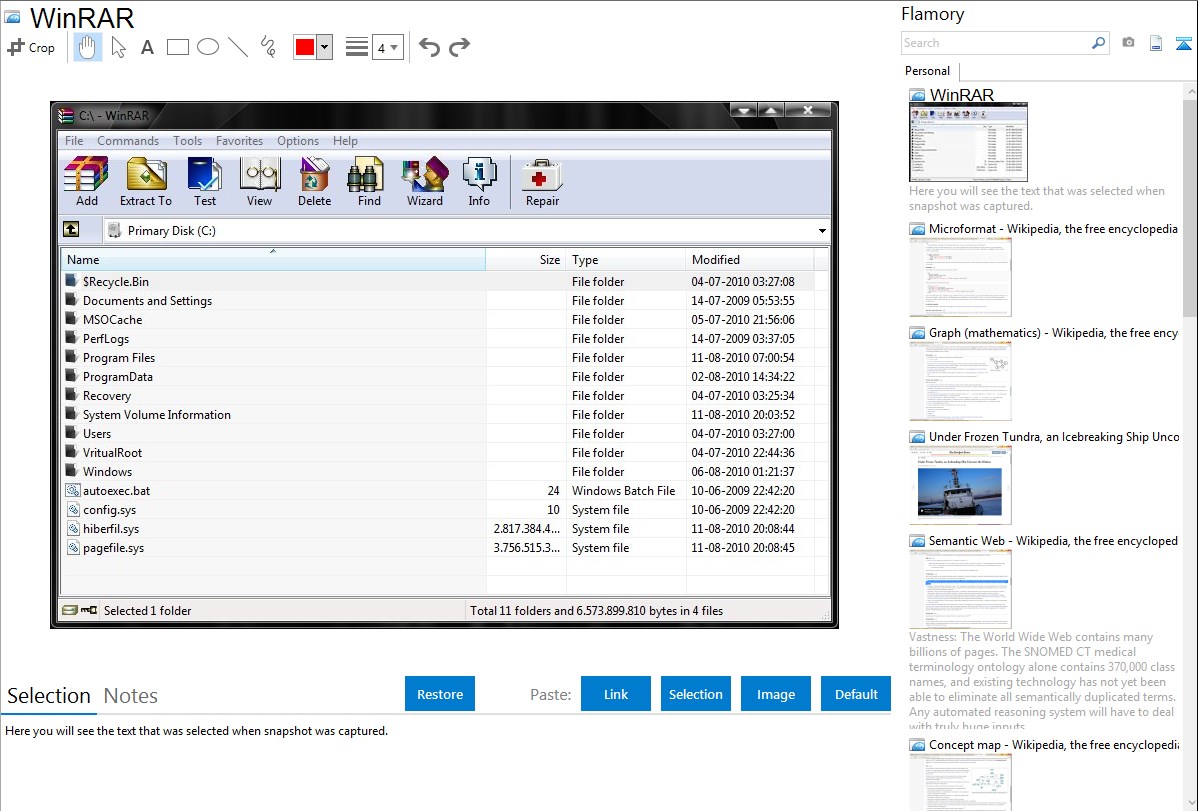
Task: Click the Paste Selection button
Action: coord(695,694)
